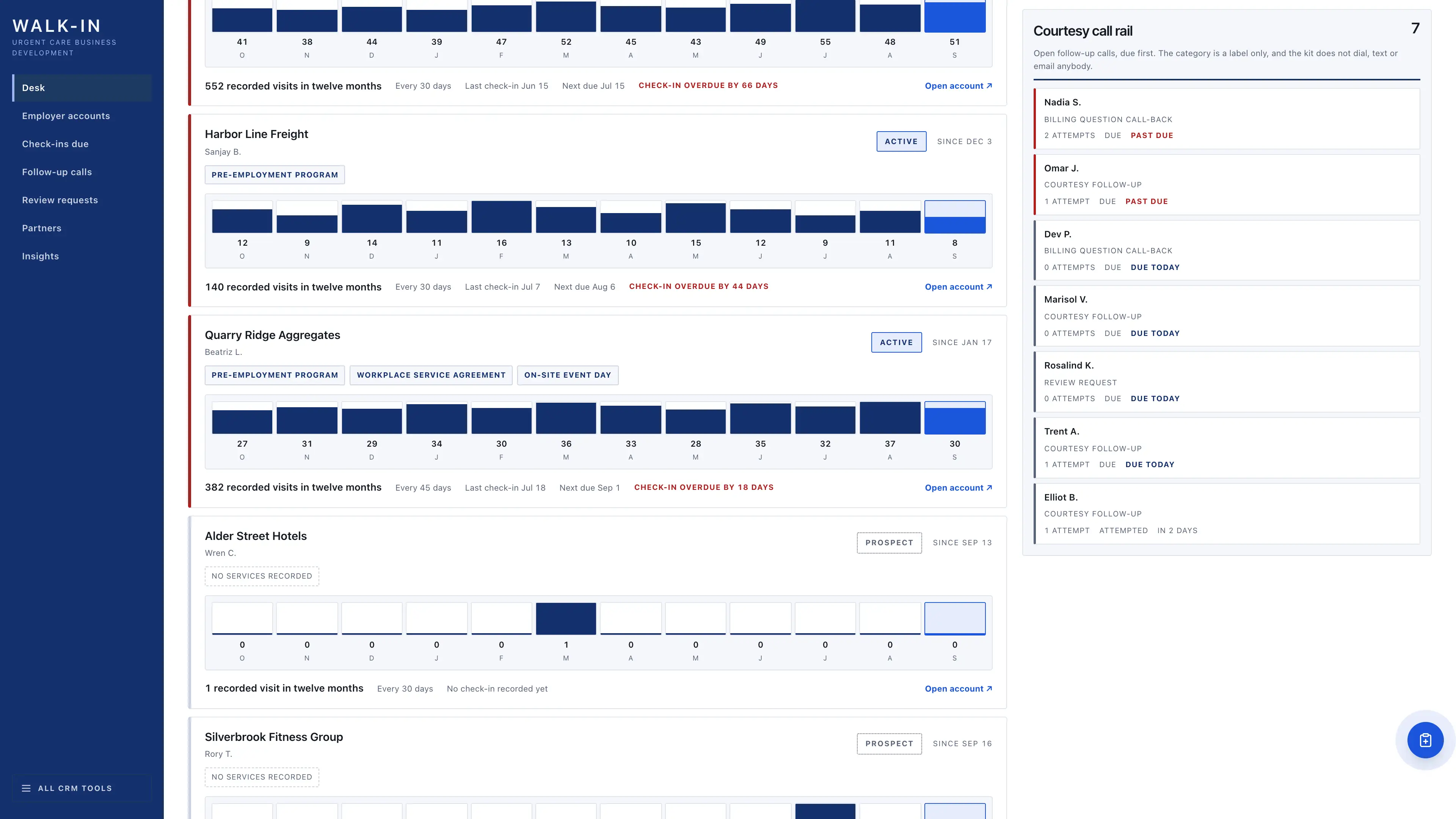Click the On-Site Event Day tag
The width and height of the screenshot is (1456, 819).
pos(568,375)
